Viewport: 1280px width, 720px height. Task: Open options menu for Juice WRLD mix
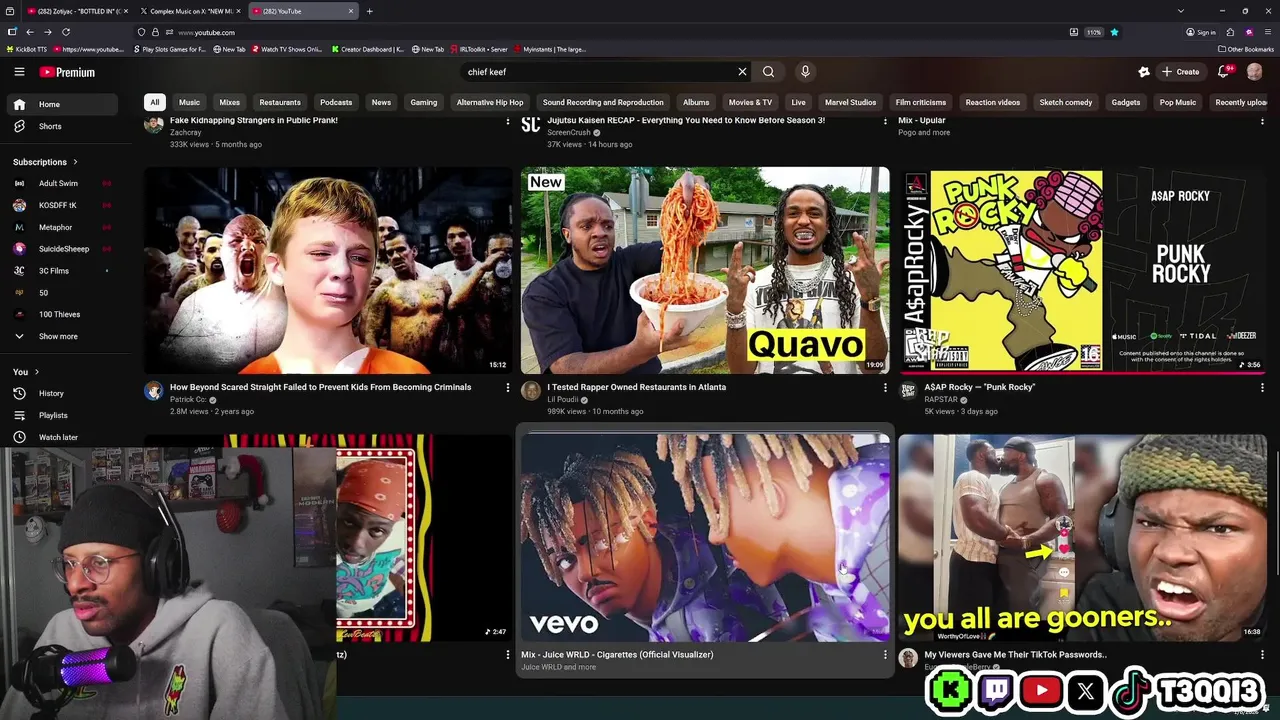(884, 655)
